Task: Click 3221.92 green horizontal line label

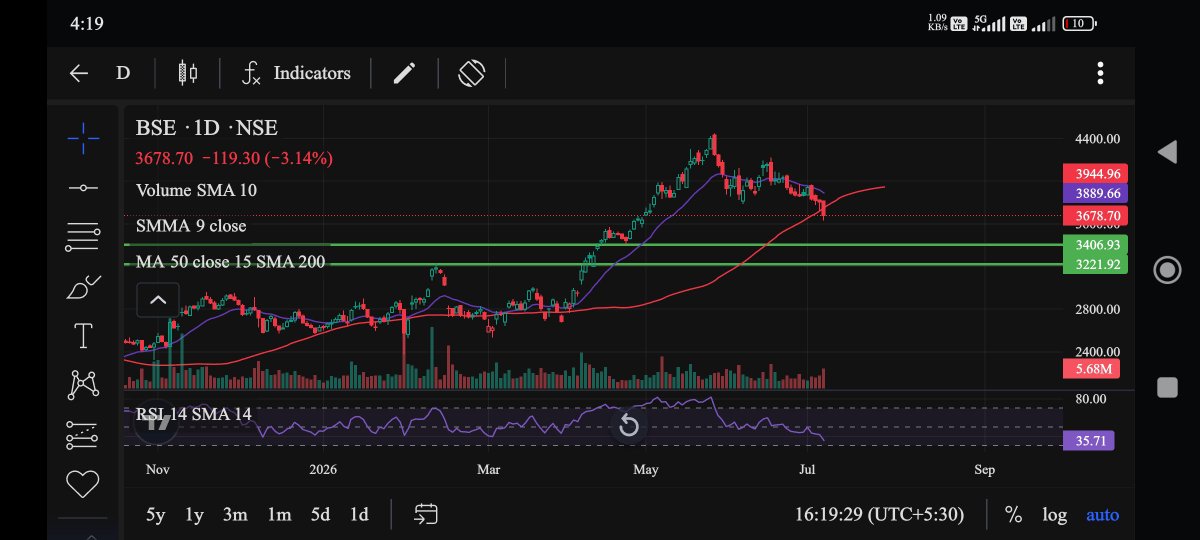Action: tap(1095, 265)
